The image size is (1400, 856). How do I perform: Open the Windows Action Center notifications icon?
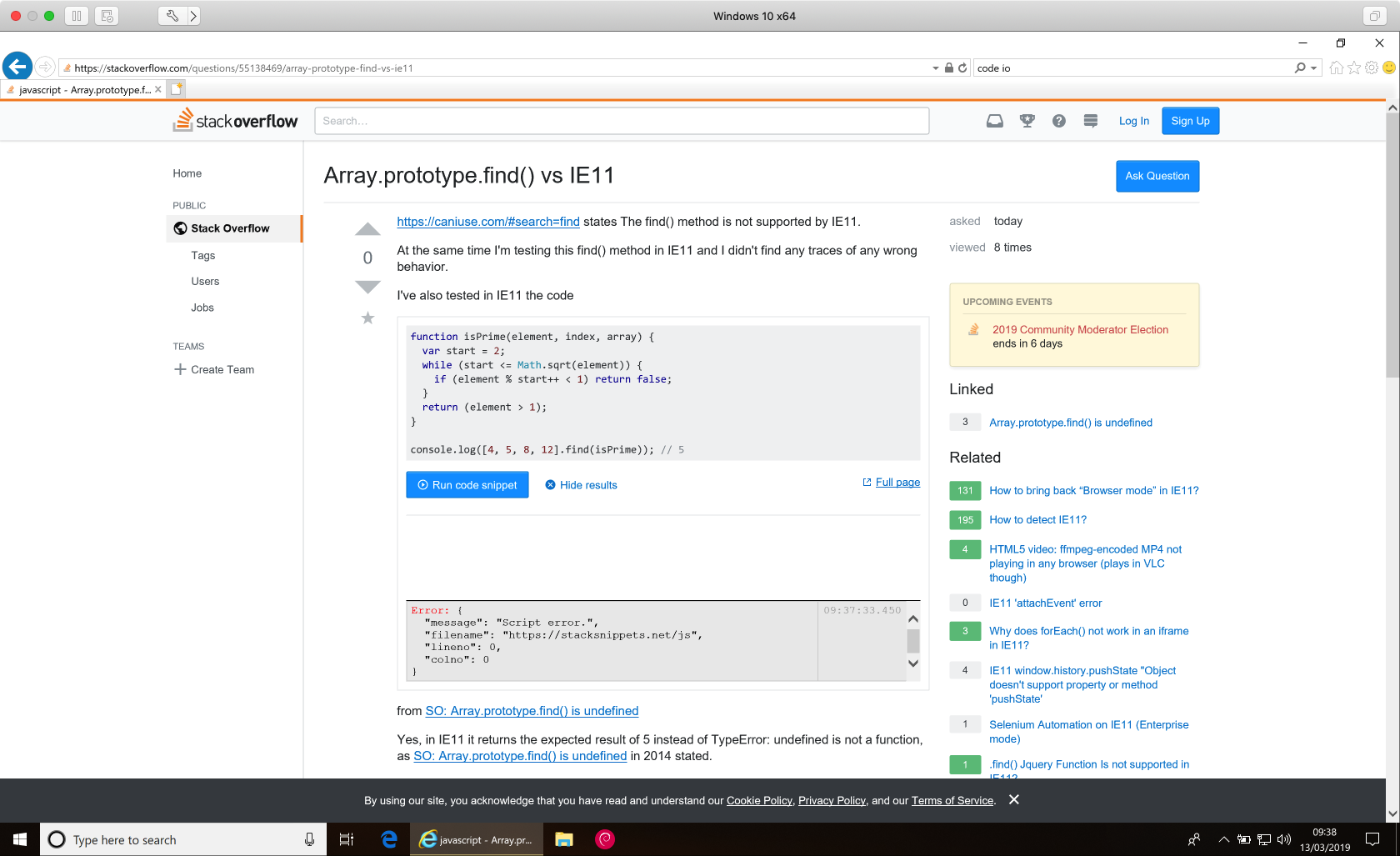tap(1372, 839)
